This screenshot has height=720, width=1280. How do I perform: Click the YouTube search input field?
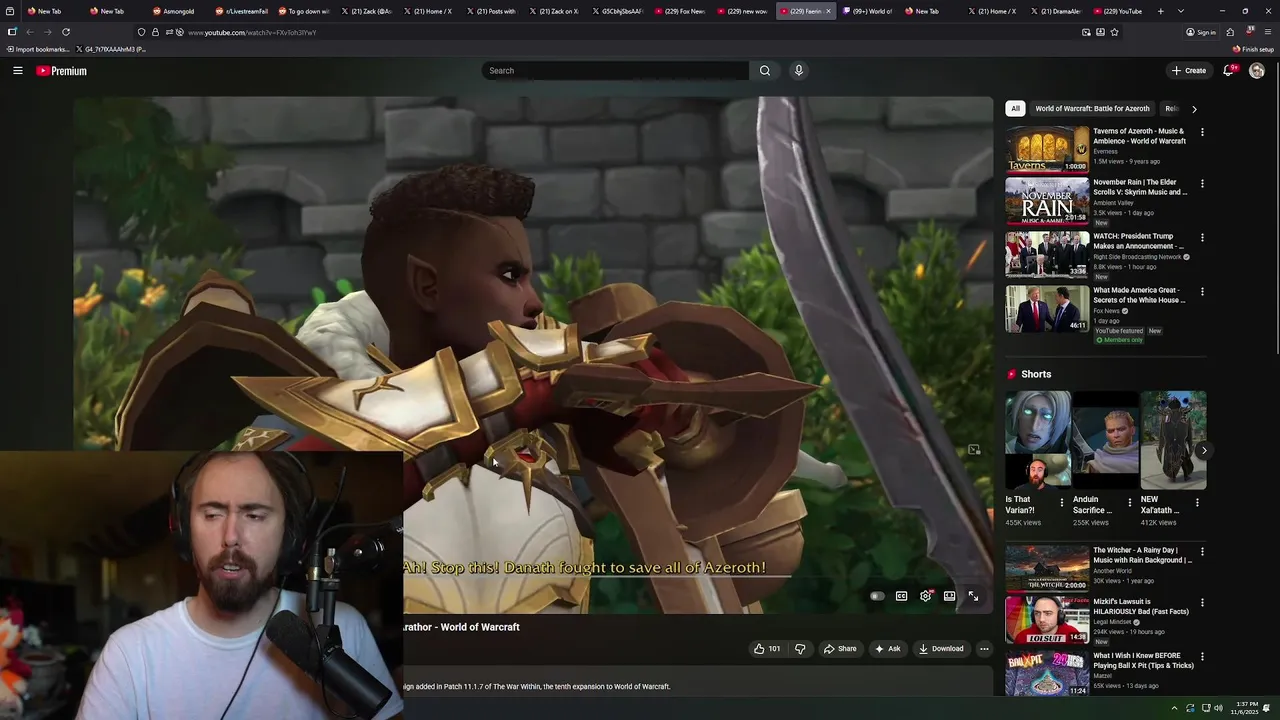615,71
